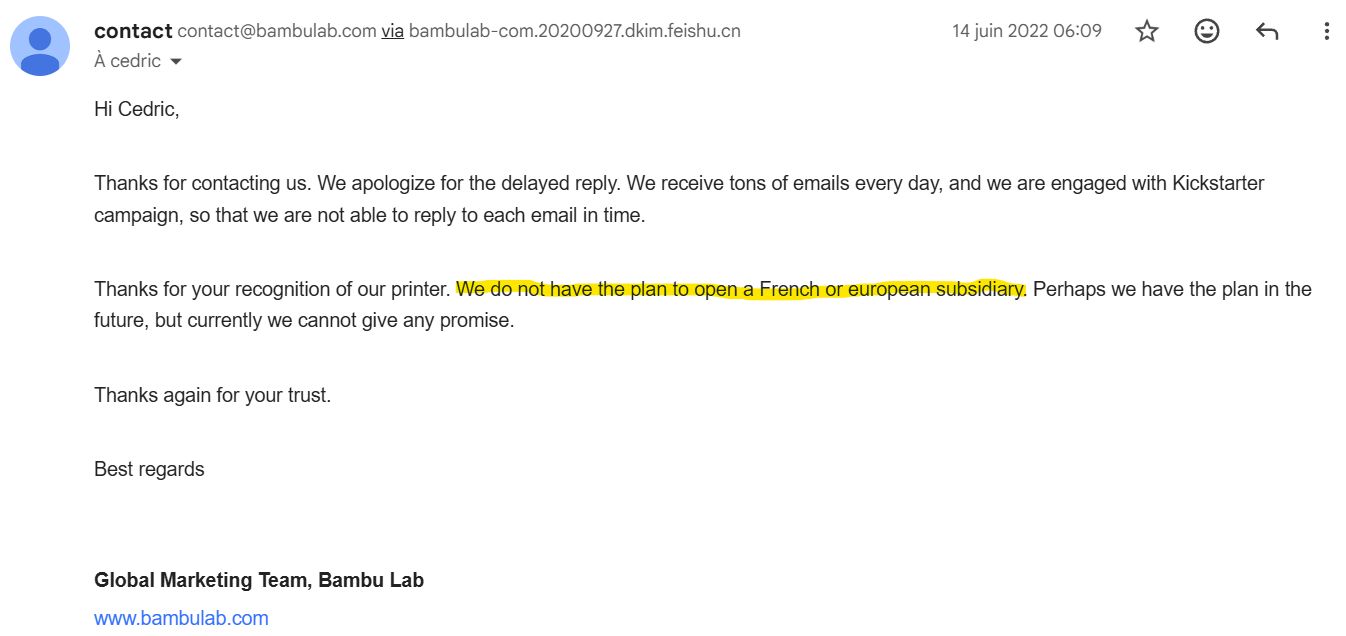
Task: Click the sender's profile avatar
Action: click(x=40, y=46)
